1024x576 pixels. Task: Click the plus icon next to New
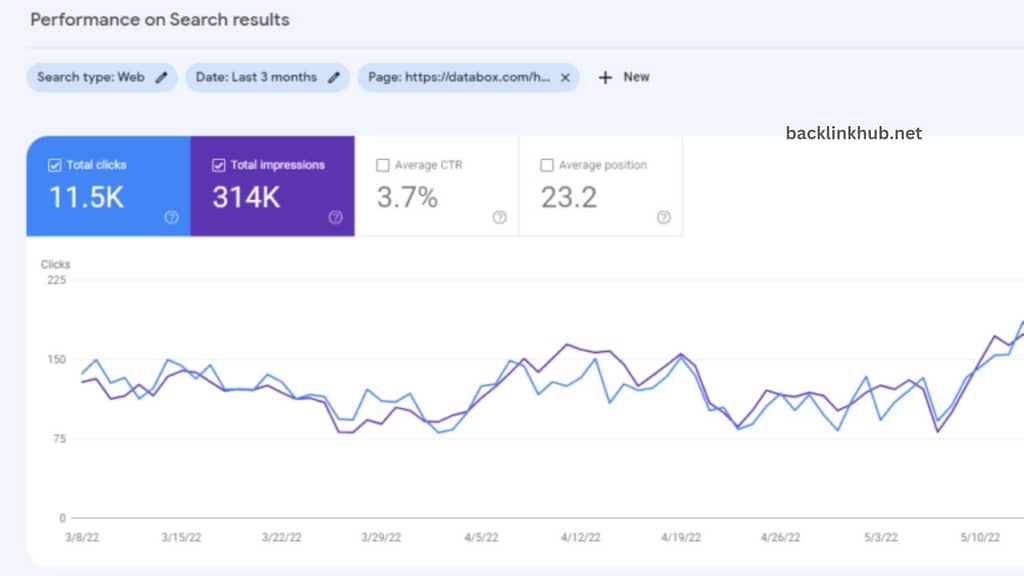click(x=604, y=77)
